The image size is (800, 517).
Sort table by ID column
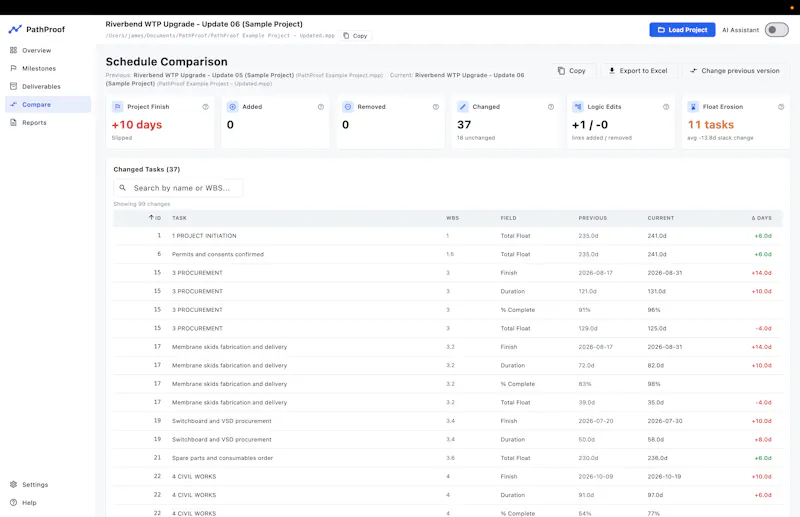coord(155,218)
